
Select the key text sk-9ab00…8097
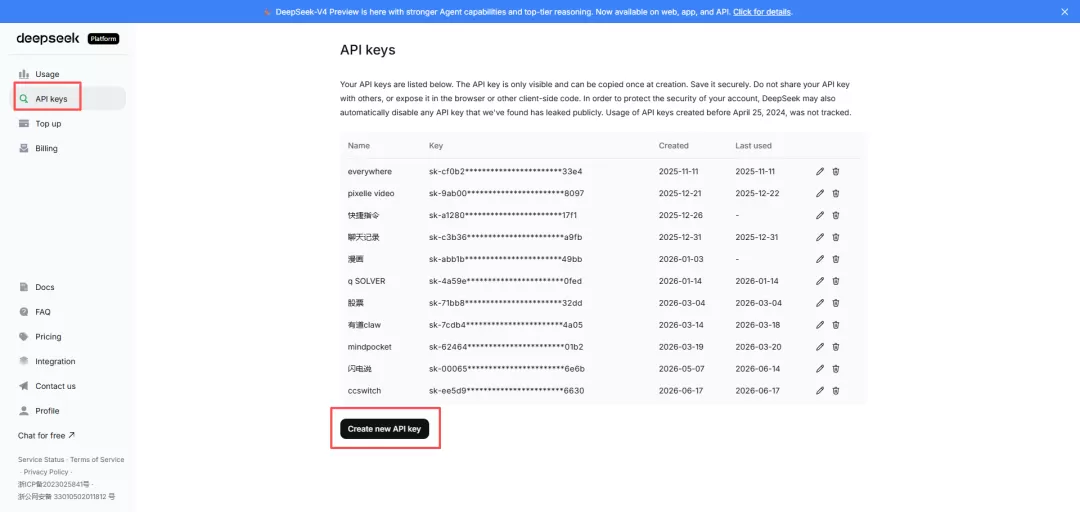[506, 194]
